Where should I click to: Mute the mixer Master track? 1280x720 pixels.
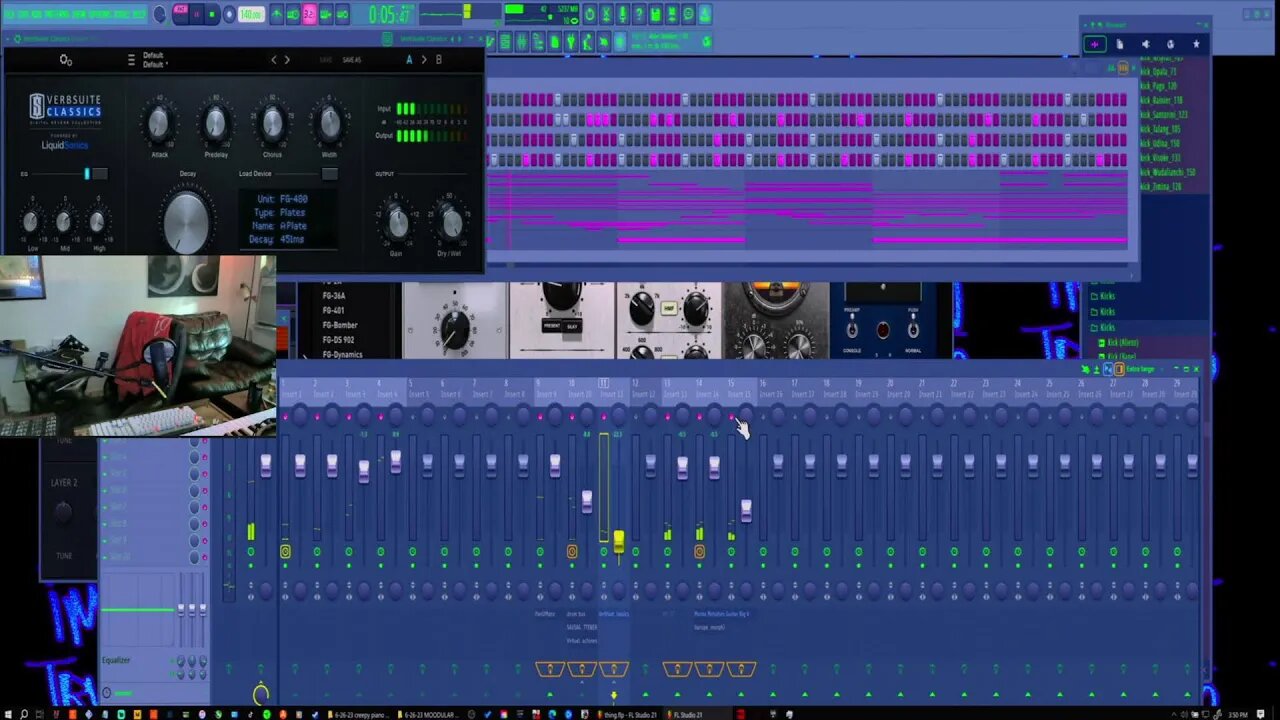click(x=251, y=552)
